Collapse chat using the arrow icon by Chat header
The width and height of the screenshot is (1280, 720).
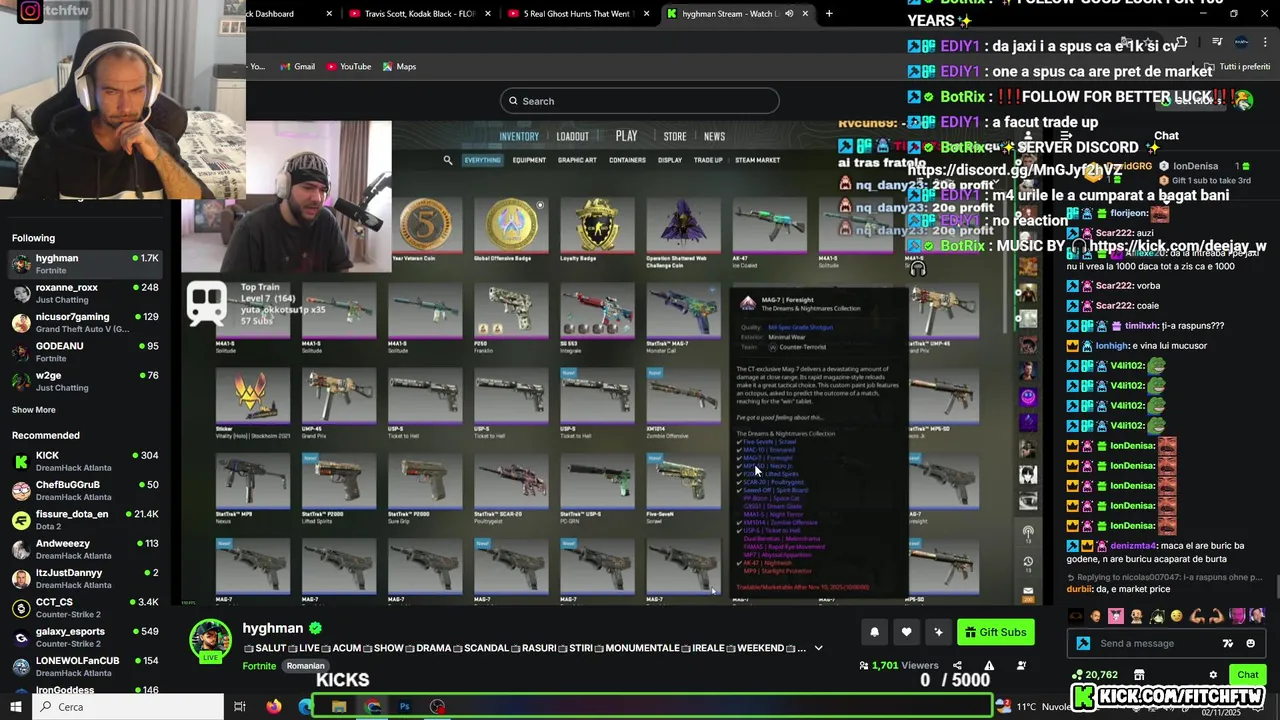(1065, 135)
